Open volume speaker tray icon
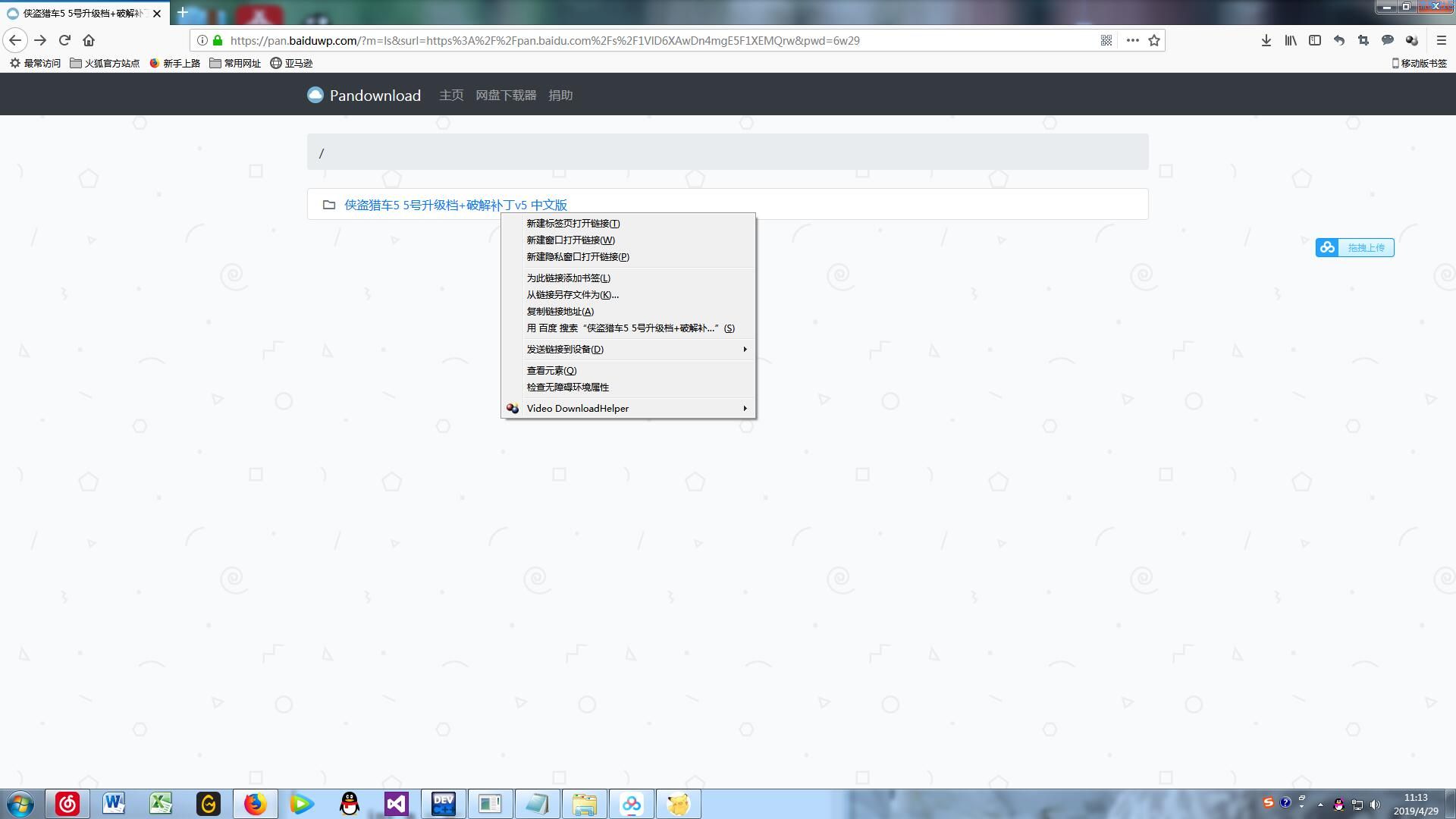This screenshot has width=1456, height=819. point(1375,804)
